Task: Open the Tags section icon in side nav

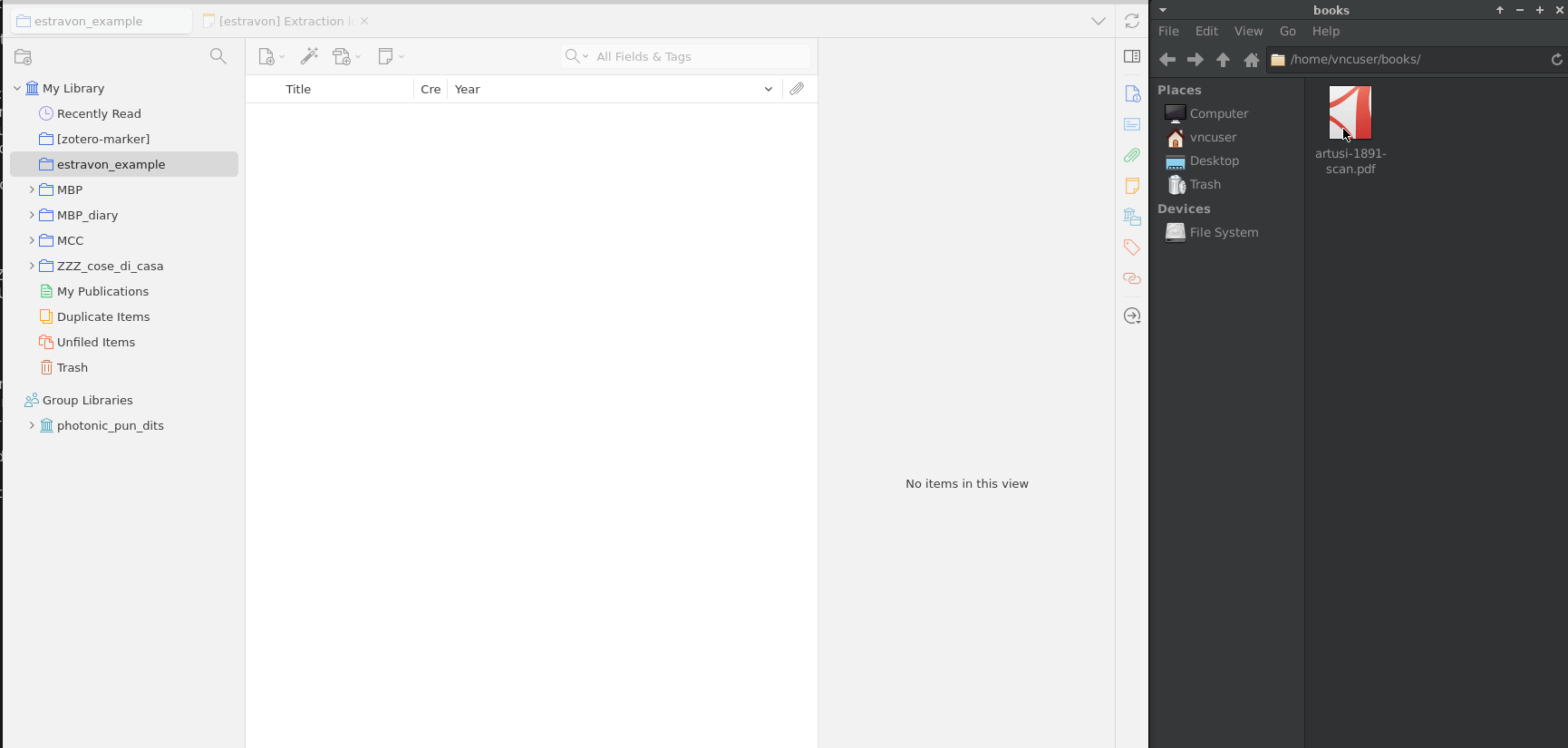Action: coord(1132,248)
